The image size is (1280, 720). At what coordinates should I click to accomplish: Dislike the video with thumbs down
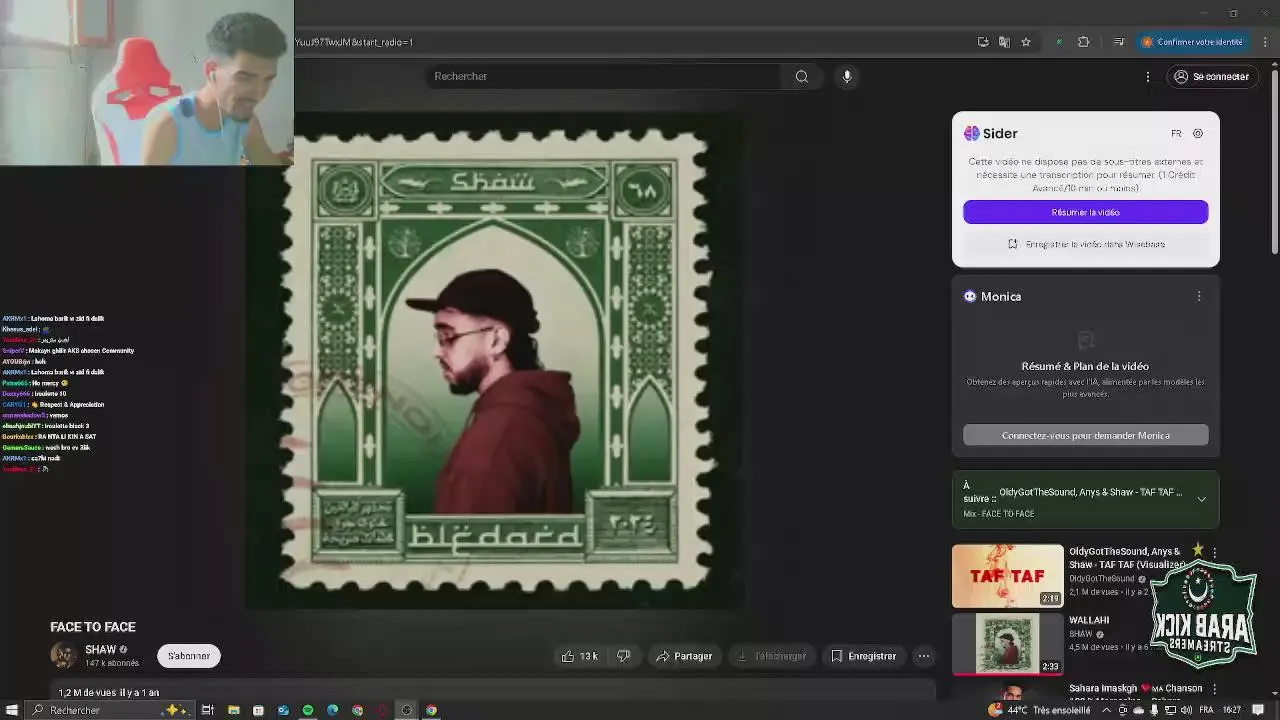(623, 656)
